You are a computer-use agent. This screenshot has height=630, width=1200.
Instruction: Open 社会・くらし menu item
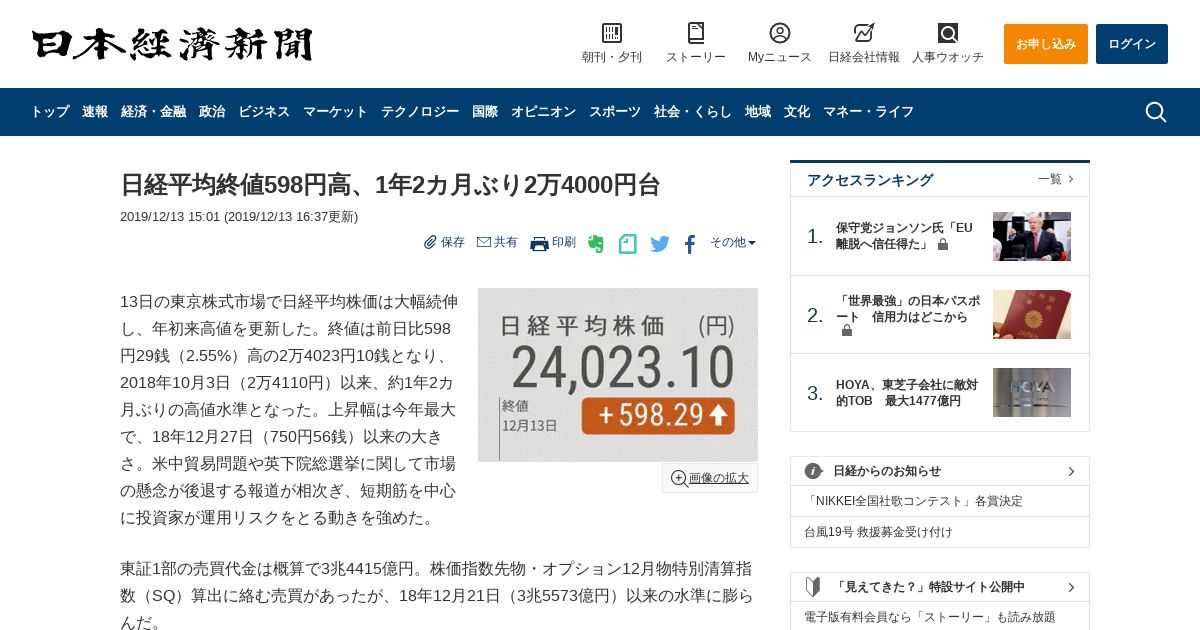(x=693, y=112)
